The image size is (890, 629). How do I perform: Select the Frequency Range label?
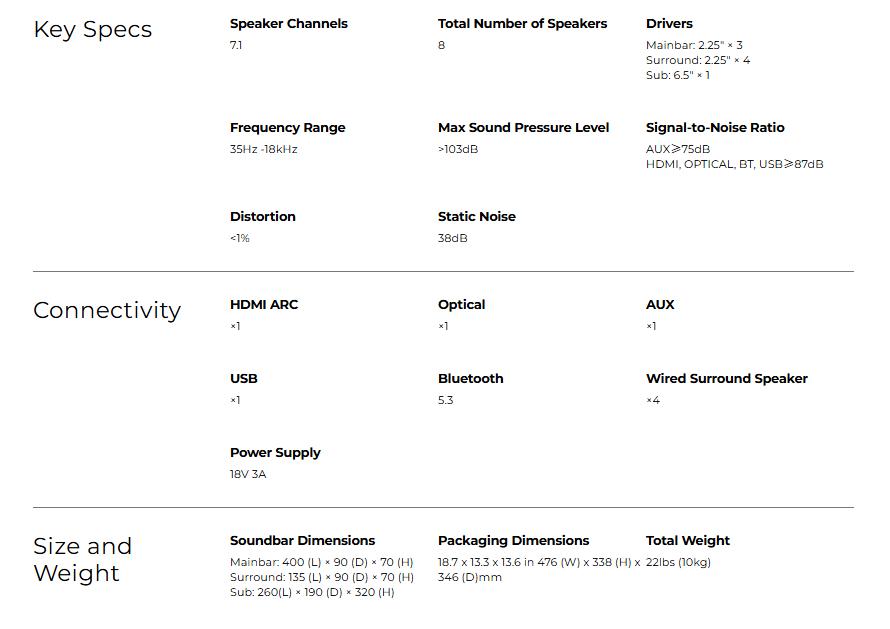click(x=287, y=127)
